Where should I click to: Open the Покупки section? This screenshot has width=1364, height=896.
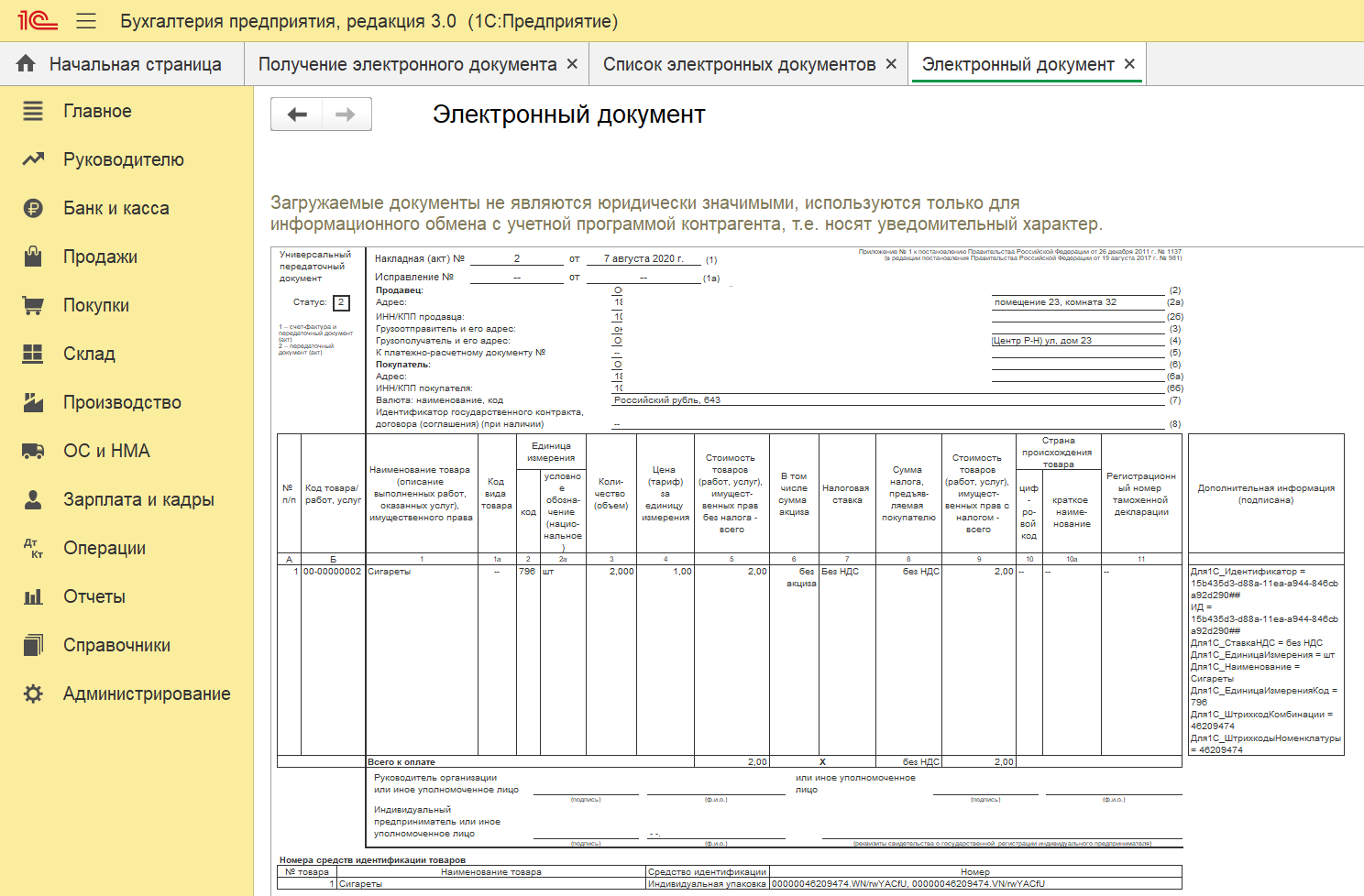pos(96,305)
